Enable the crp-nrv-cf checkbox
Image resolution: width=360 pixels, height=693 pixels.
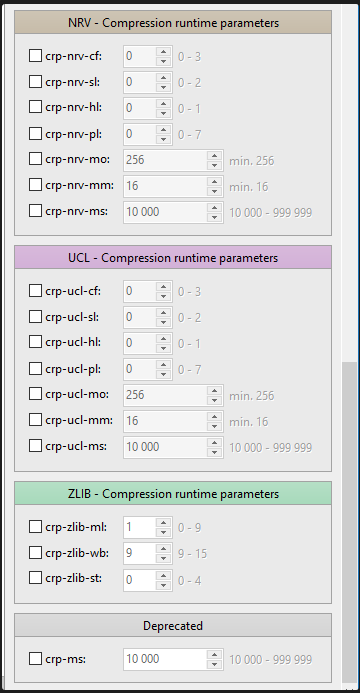click(35, 56)
